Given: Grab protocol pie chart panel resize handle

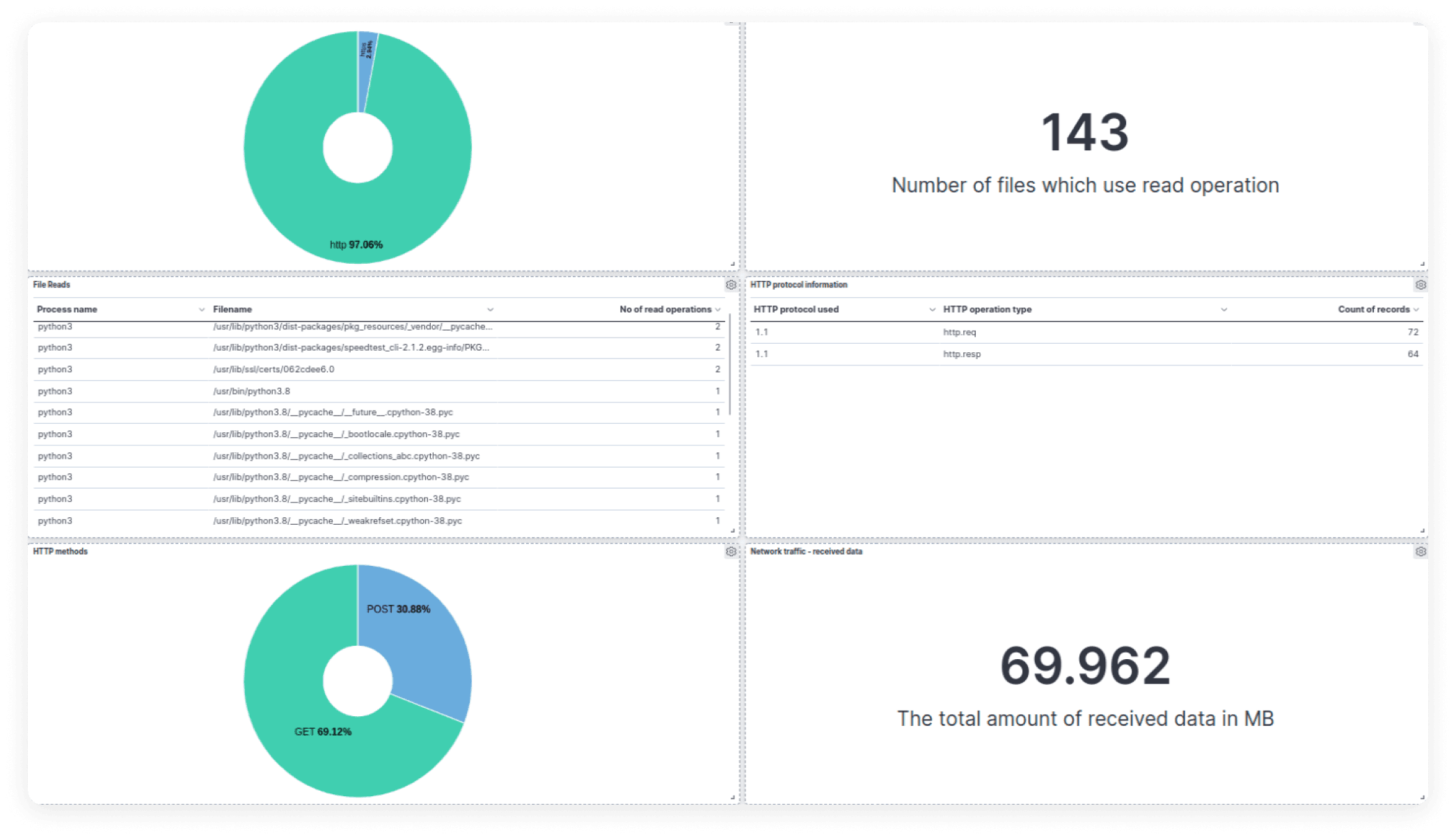Looking at the screenshot, I should (x=732, y=264).
